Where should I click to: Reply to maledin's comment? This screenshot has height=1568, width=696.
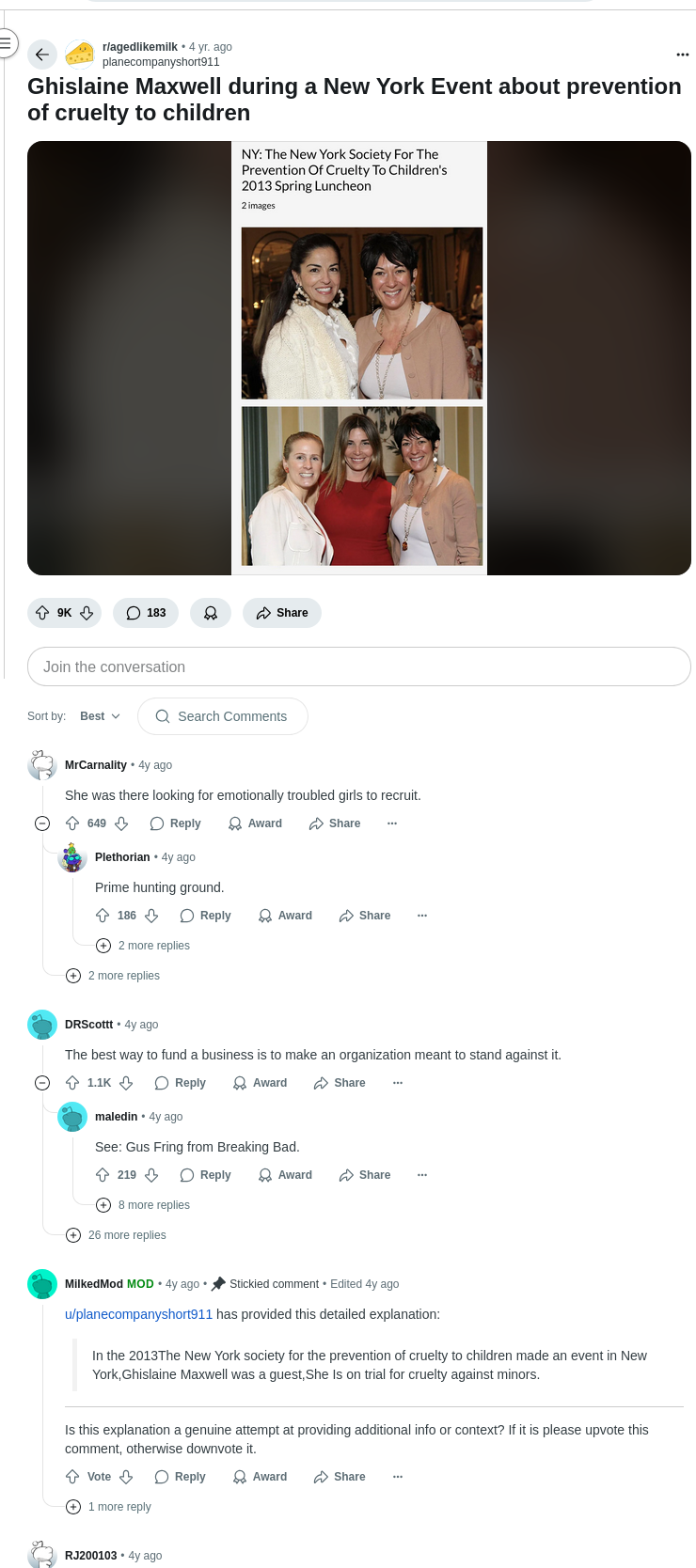[205, 1175]
